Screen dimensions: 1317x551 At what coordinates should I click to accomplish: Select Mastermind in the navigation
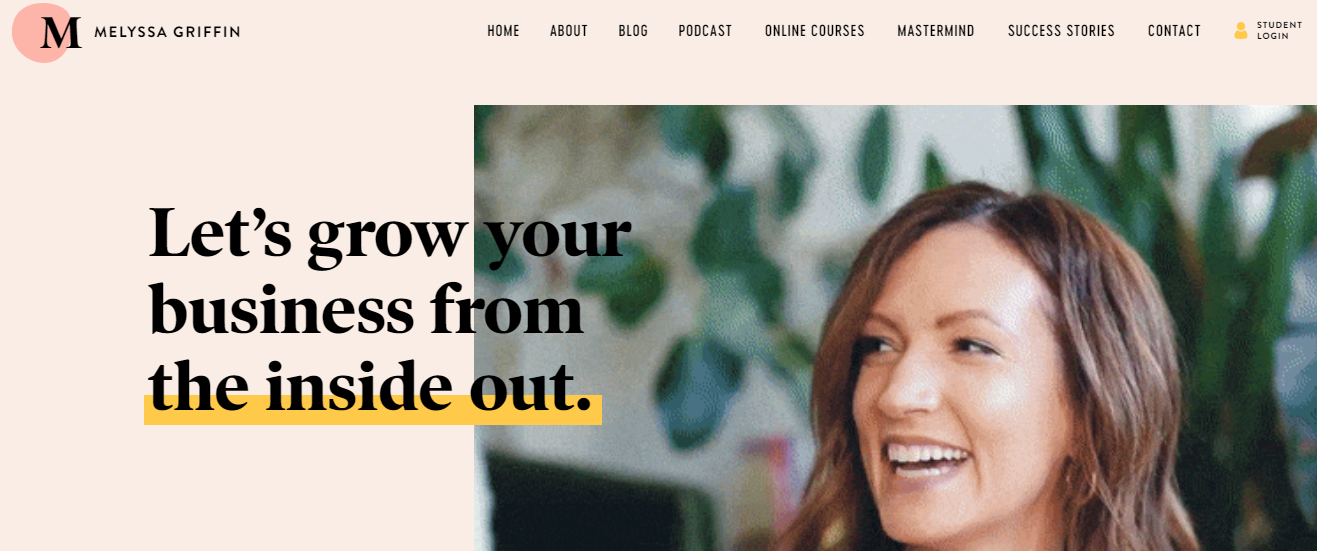click(x=936, y=31)
